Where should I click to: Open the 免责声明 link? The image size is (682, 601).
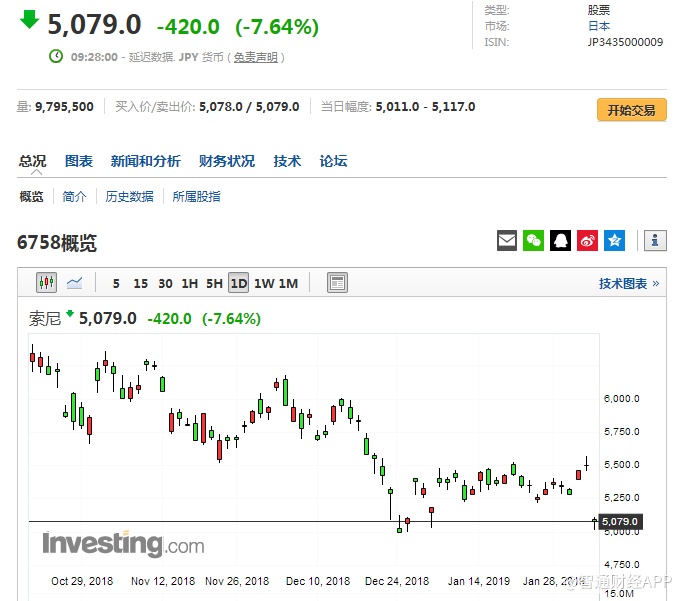pos(257,58)
